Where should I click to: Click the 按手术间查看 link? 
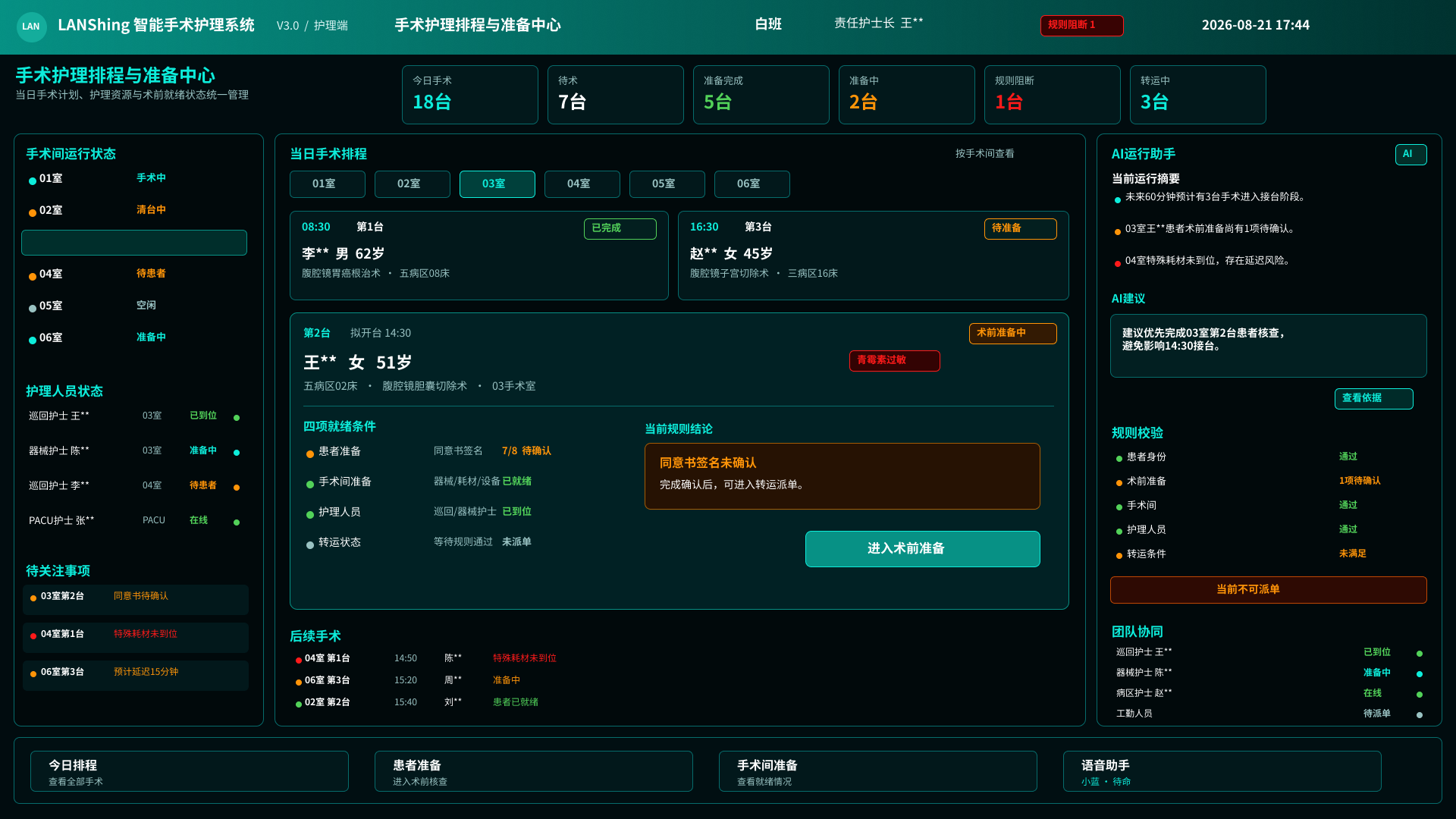pos(984,154)
